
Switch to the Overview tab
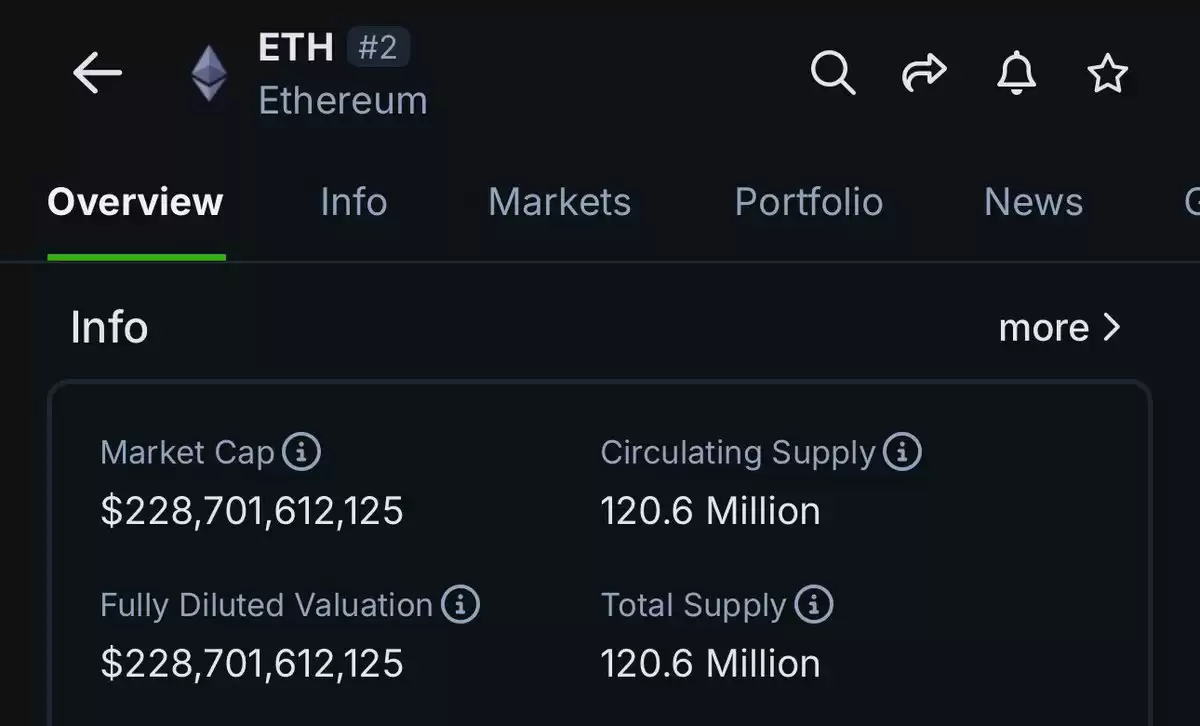tap(135, 202)
